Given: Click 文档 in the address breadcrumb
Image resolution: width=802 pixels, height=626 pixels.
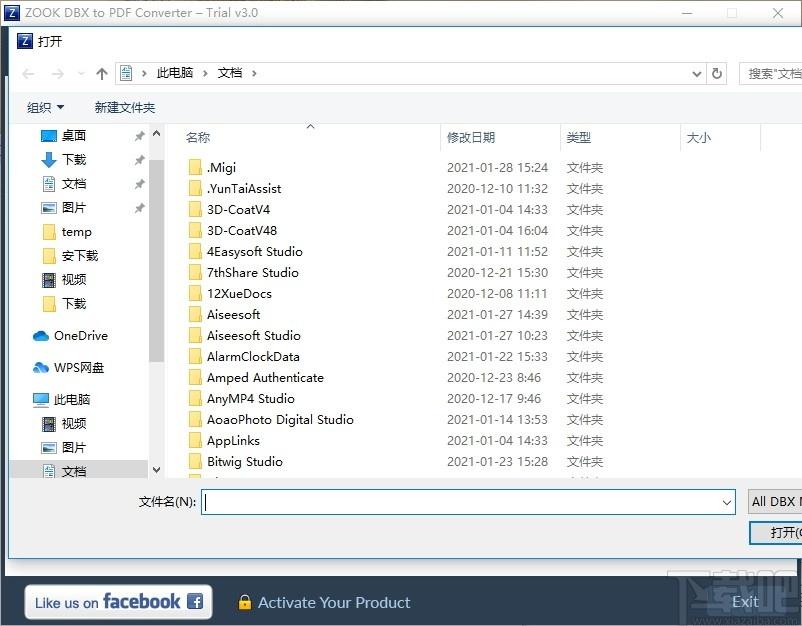Looking at the screenshot, I should pyautogui.click(x=230, y=73).
